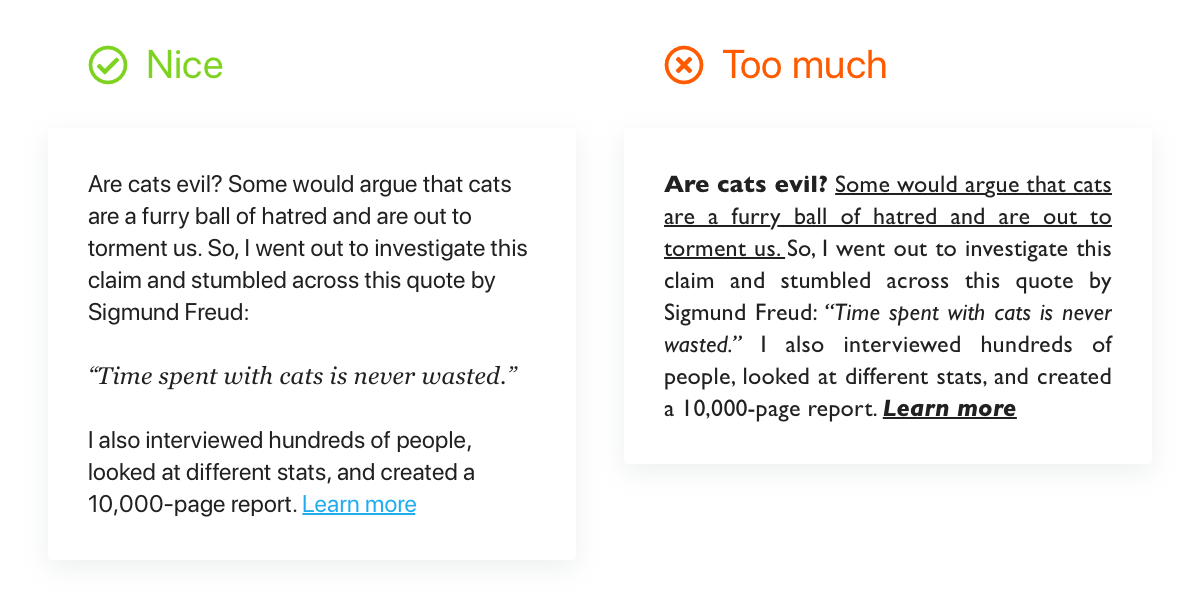Viewport: 1200px width, 600px height.
Task: Click the left card's stumbled across line
Action: [292, 280]
